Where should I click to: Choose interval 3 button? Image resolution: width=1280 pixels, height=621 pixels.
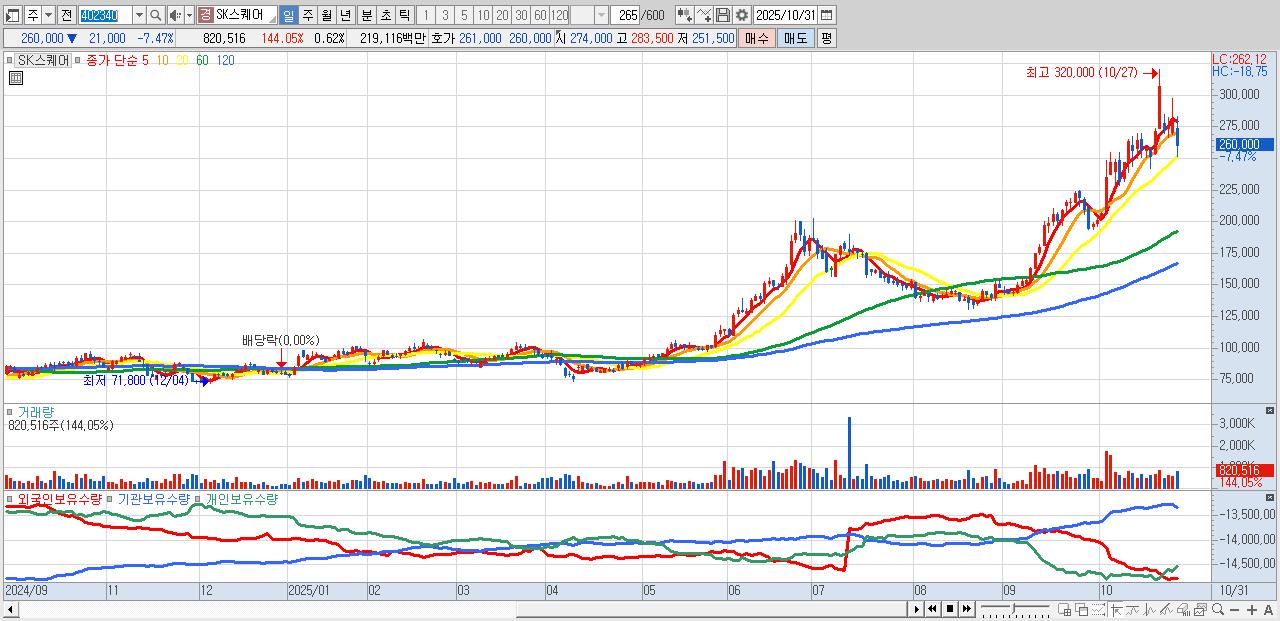click(x=445, y=15)
